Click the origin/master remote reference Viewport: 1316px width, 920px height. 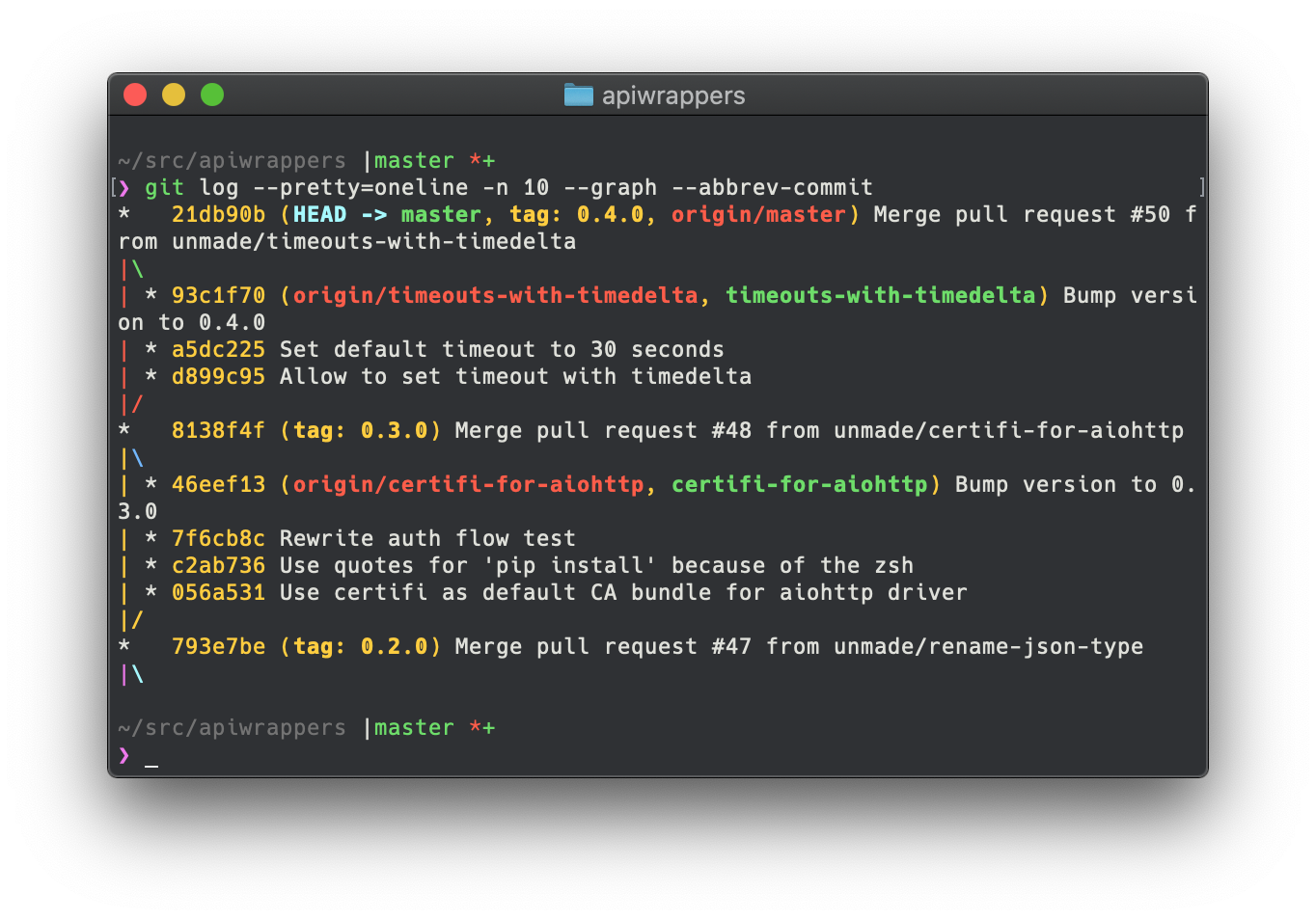pyautogui.click(x=758, y=215)
